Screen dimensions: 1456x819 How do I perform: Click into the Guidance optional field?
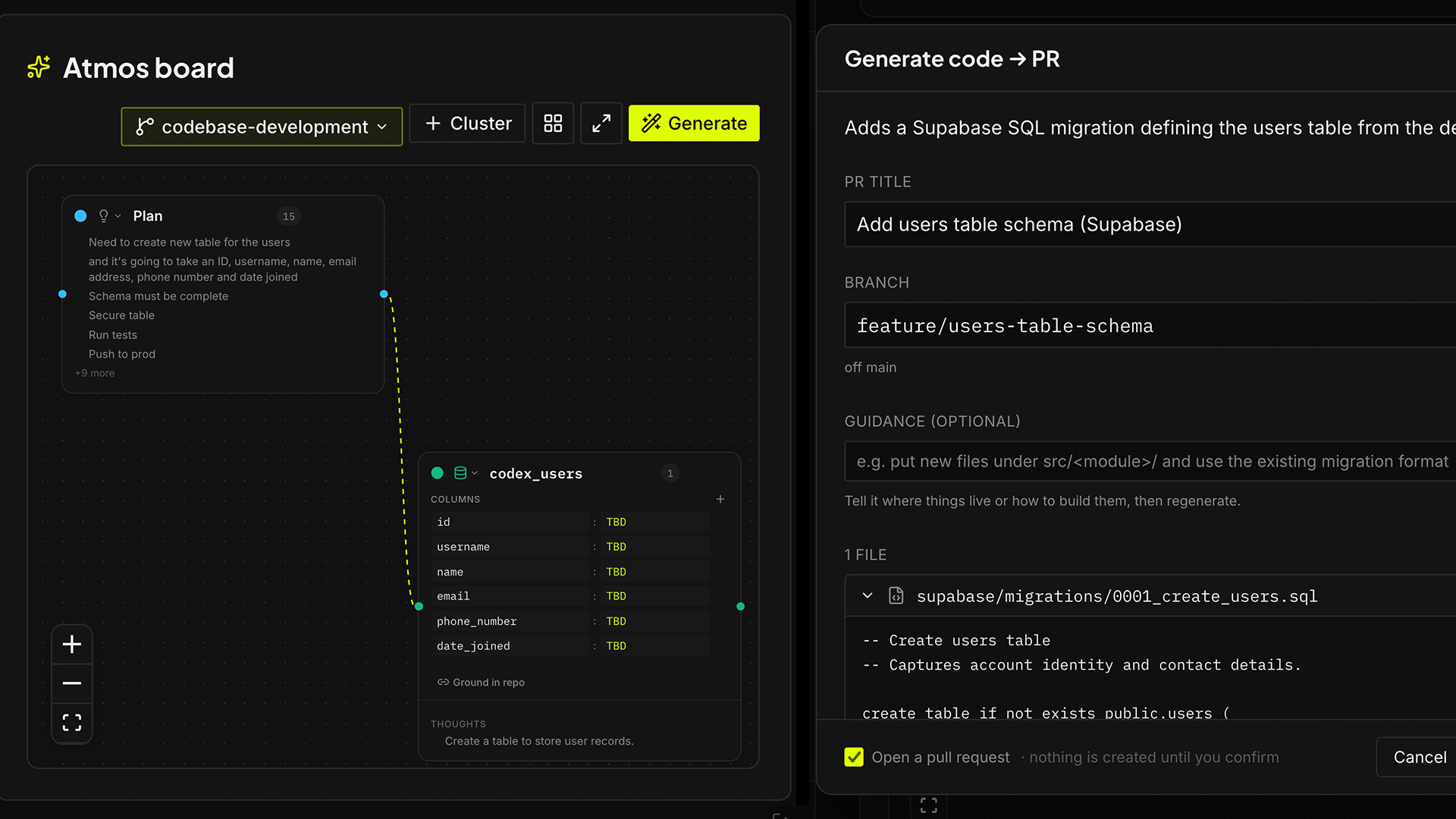[x=1150, y=461]
